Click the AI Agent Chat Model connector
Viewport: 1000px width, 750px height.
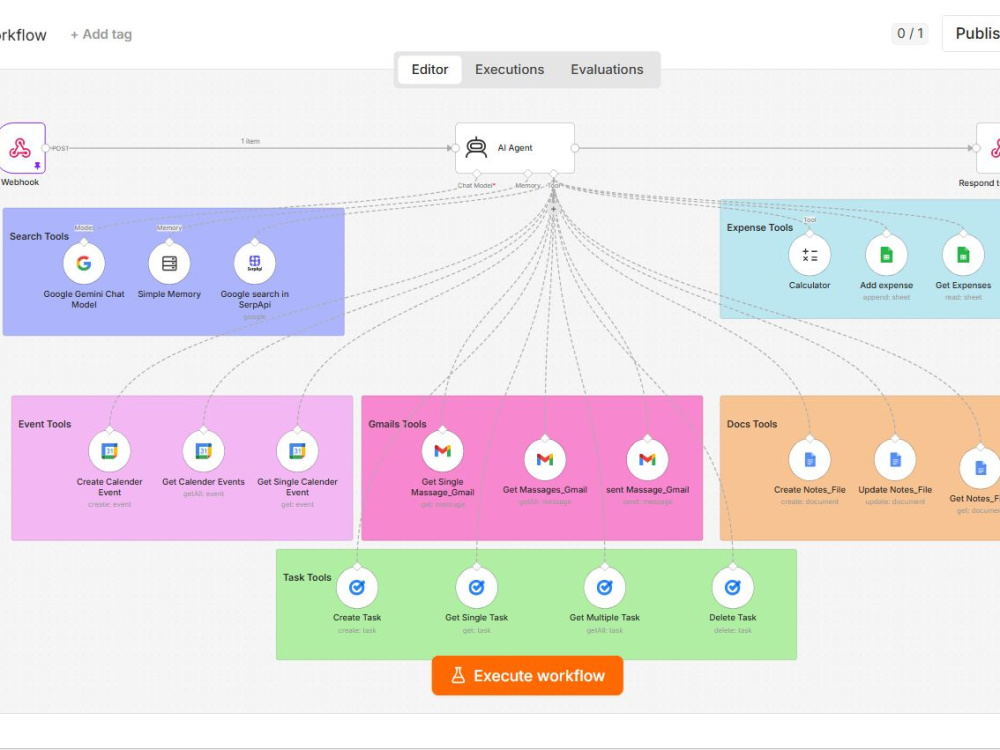[x=476, y=173]
